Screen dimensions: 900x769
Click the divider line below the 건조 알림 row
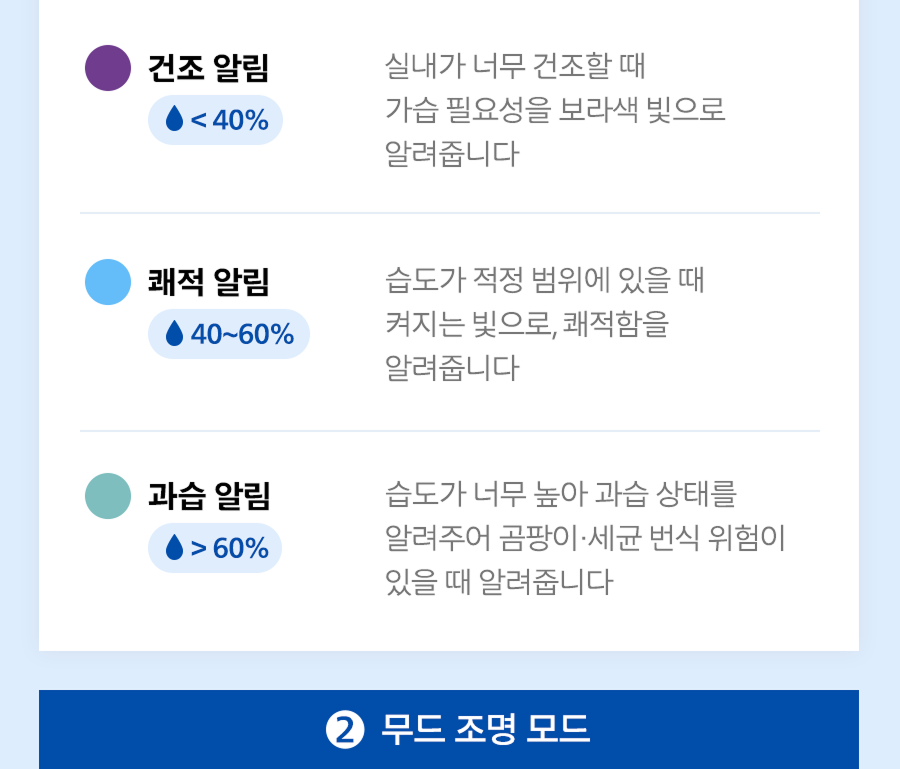point(450,213)
